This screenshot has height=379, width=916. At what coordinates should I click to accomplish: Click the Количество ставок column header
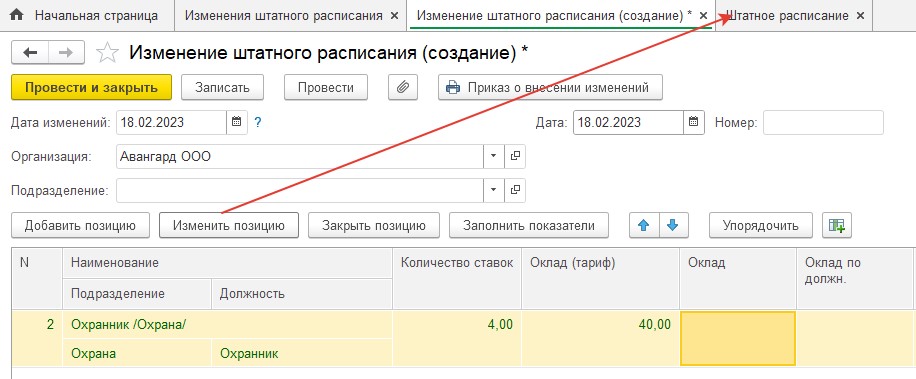click(457, 279)
